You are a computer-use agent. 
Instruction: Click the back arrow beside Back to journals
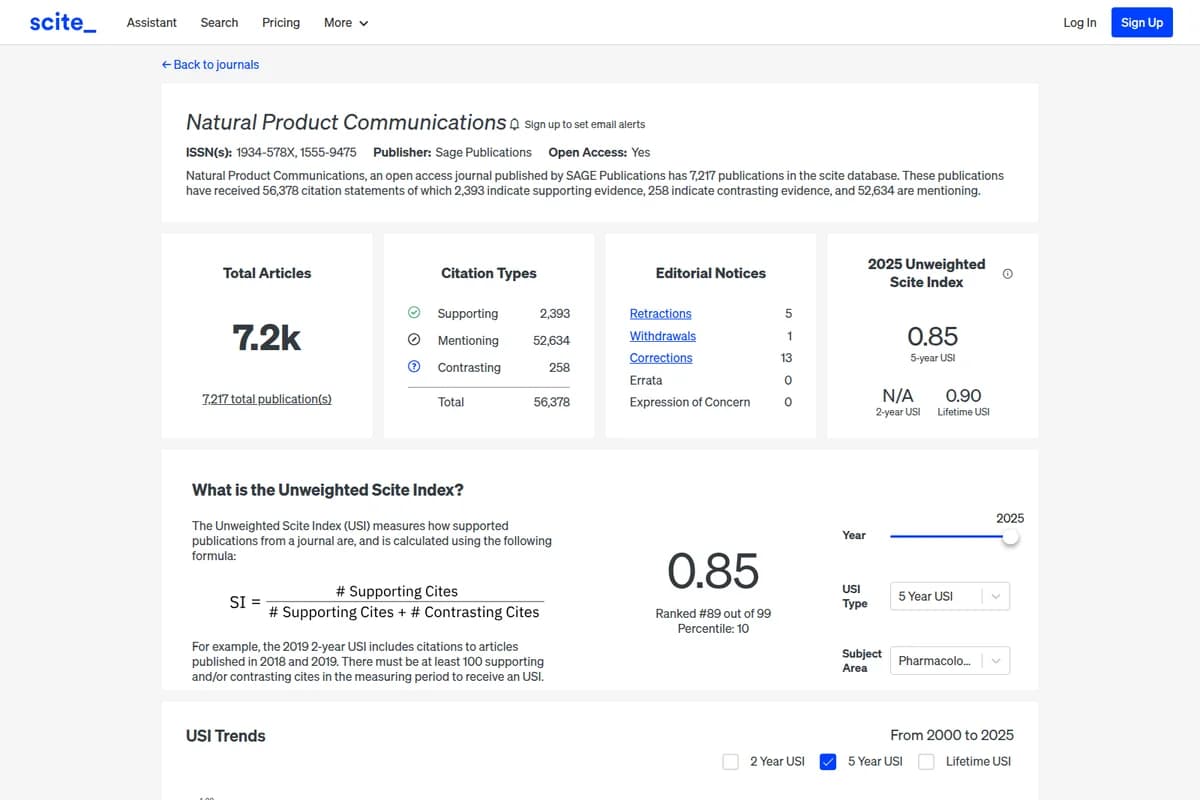[x=166, y=64]
